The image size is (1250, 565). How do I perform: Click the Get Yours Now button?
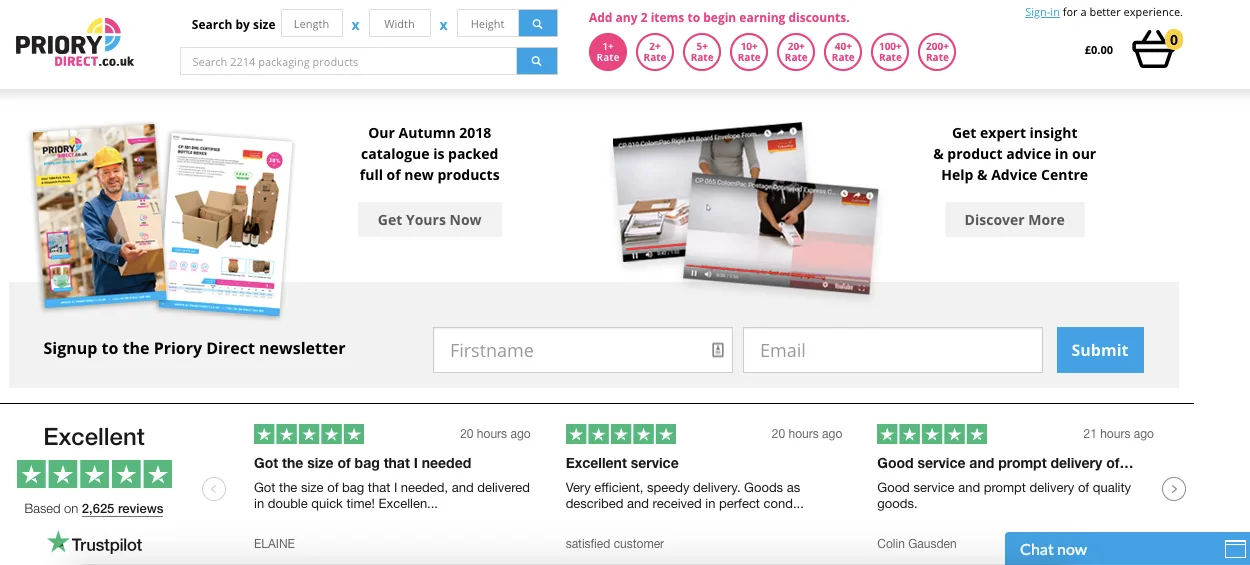point(430,220)
